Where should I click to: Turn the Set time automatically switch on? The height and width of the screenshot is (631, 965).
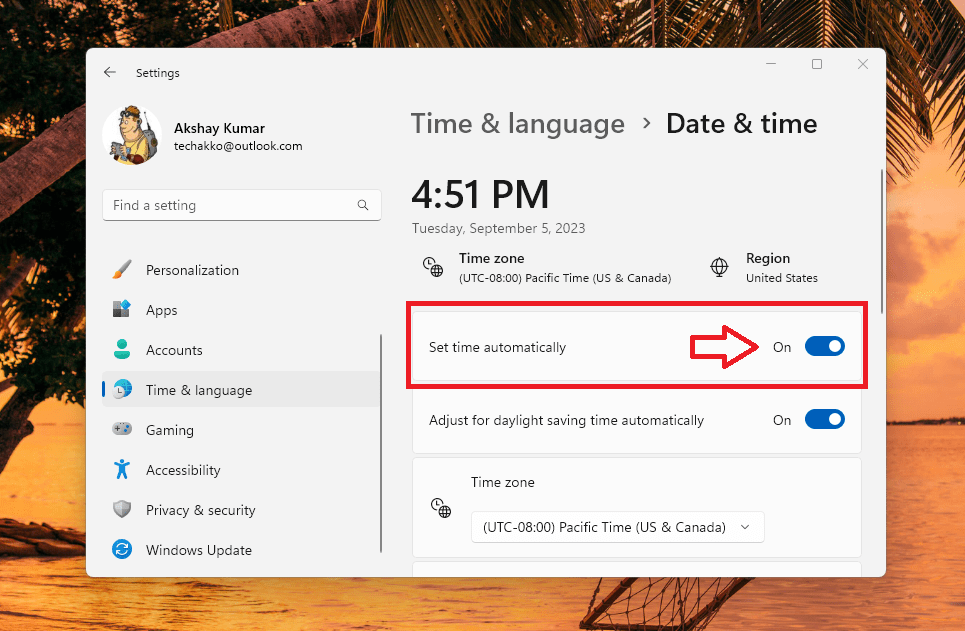point(824,346)
